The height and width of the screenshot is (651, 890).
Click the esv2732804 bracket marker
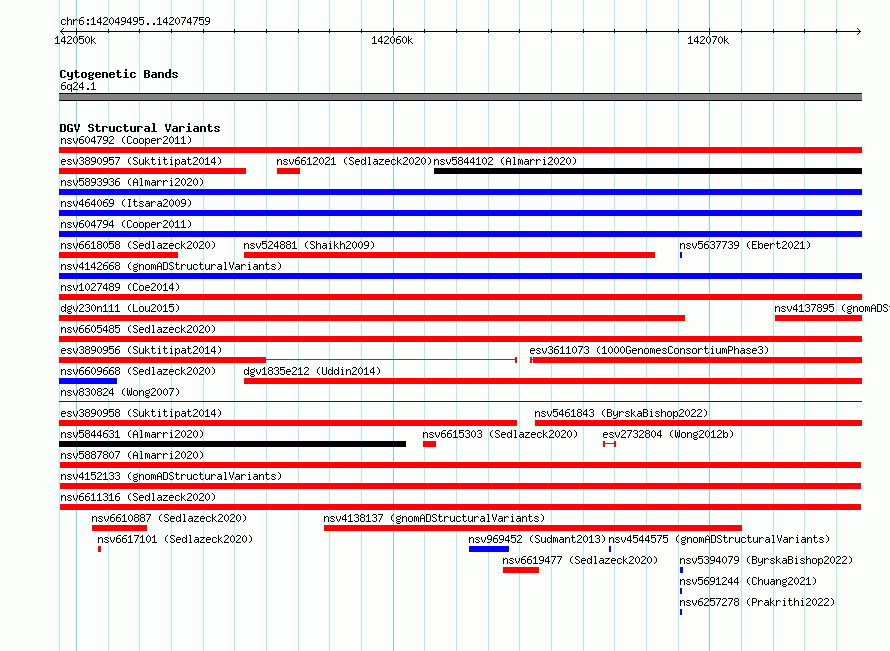click(609, 444)
